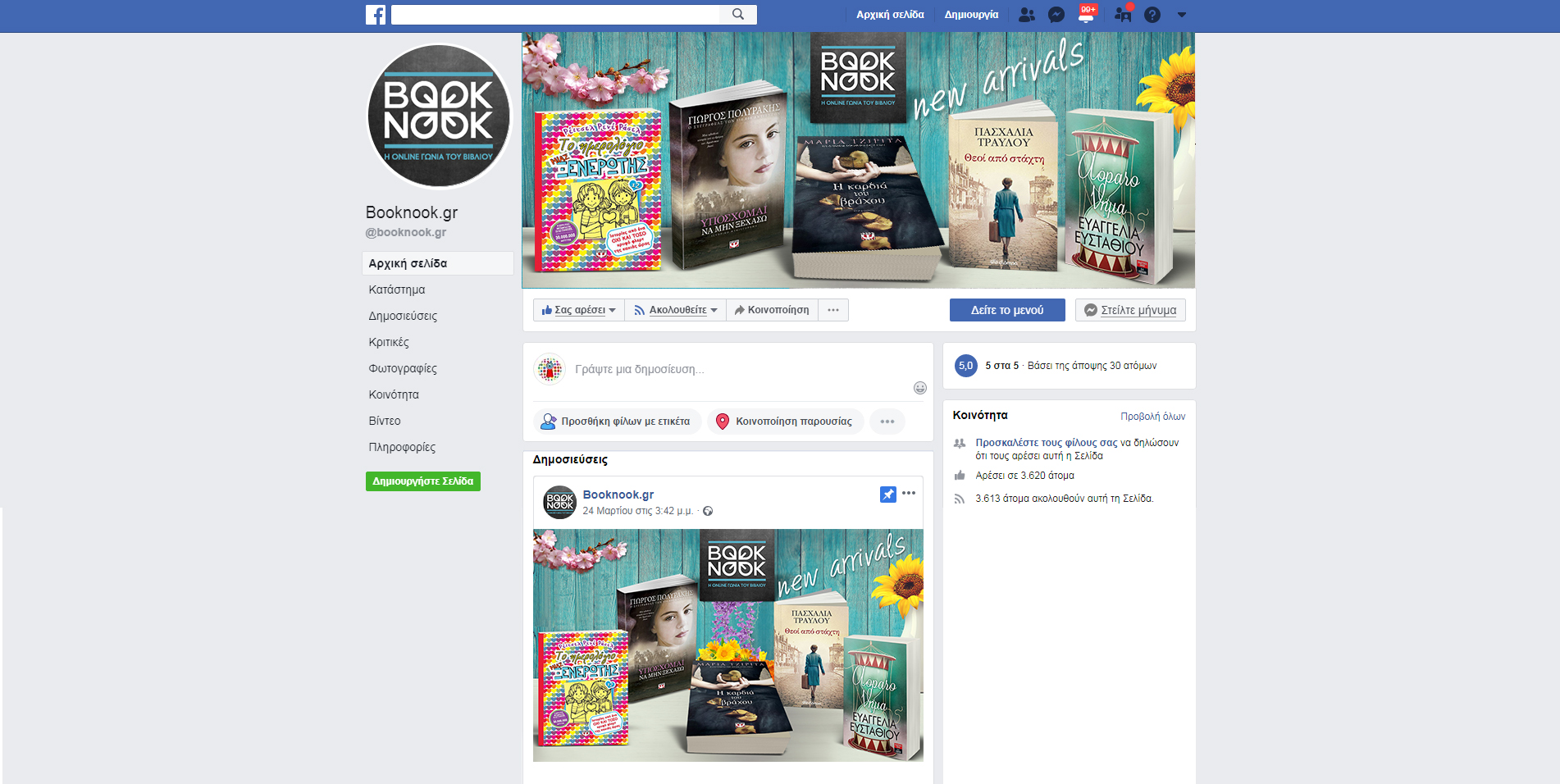Image resolution: width=1560 pixels, height=784 pixels.
Task: Open the Booknook profile picture
Action: [x=439, y=116]
